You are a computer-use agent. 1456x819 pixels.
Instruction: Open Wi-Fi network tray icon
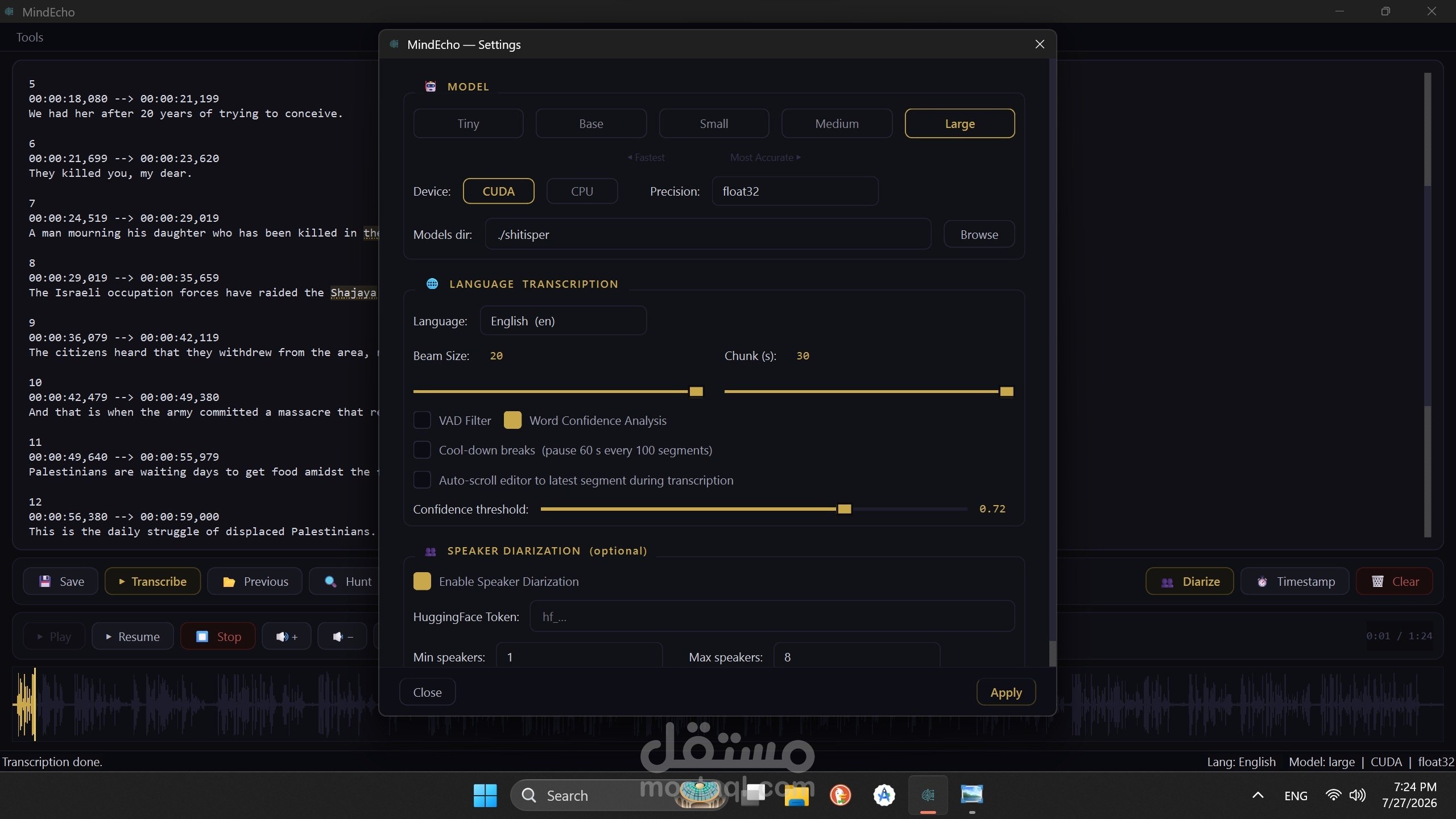[x=1333, y=795]
